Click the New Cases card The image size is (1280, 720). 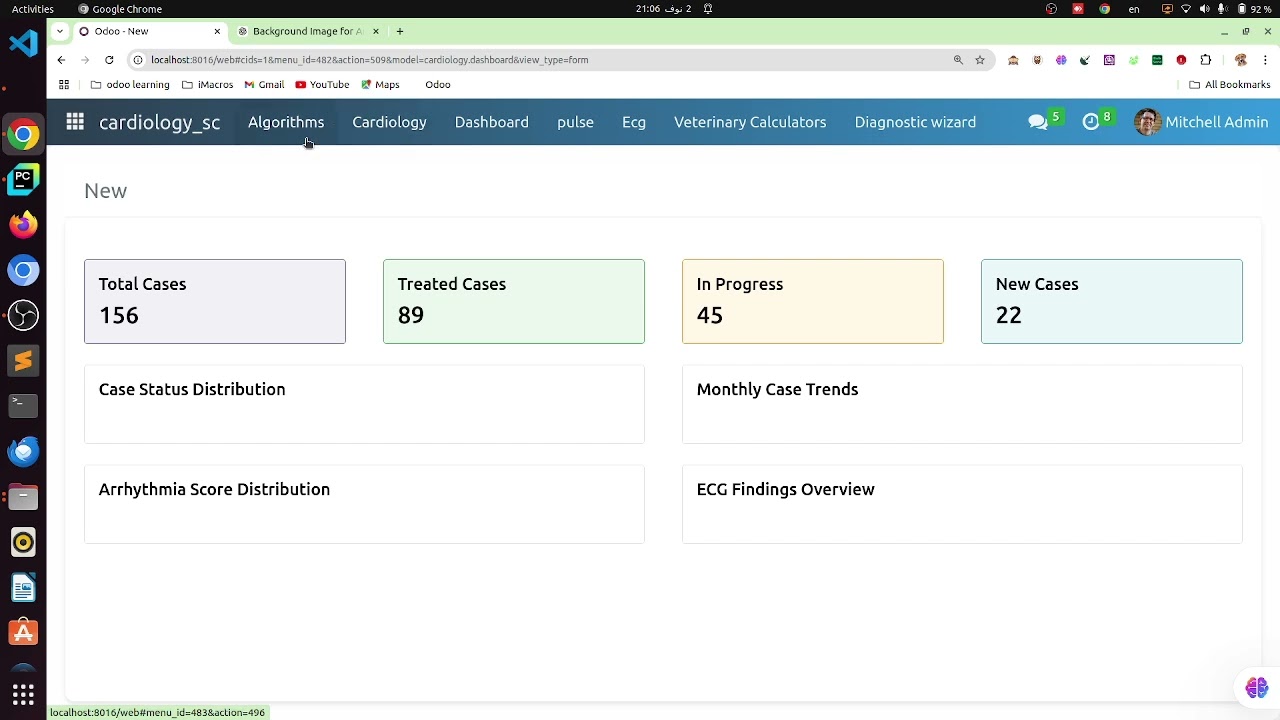click(x=1112, y=301)
